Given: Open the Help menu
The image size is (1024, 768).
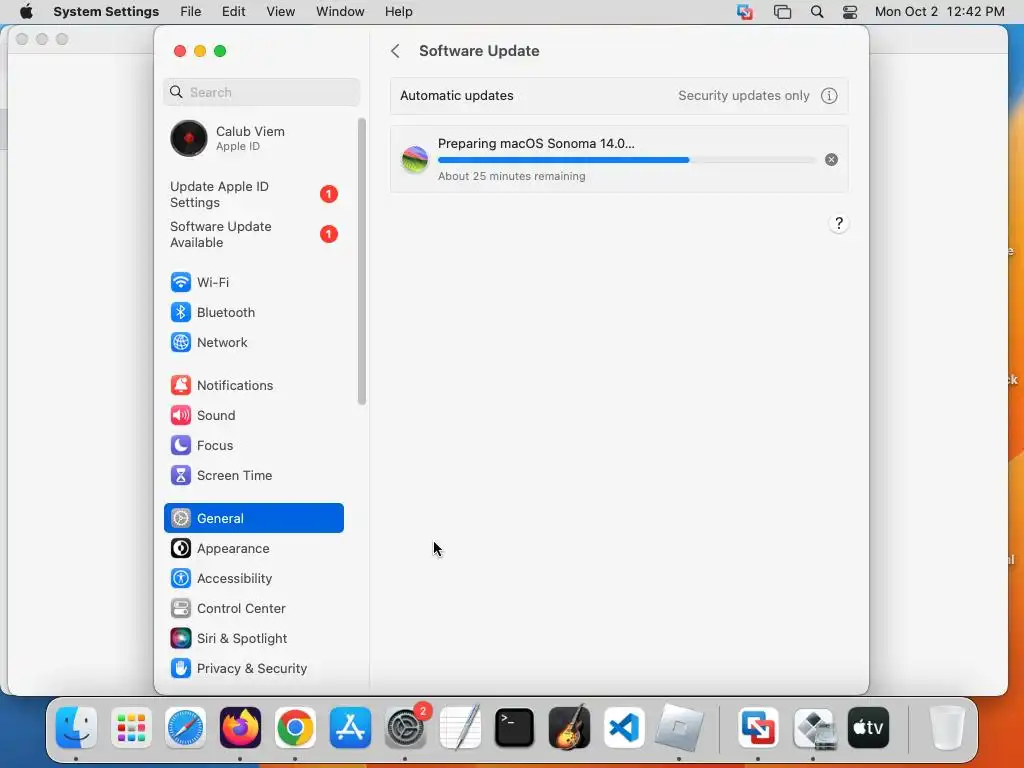Looking at the screenshot, I should point(398,12).
